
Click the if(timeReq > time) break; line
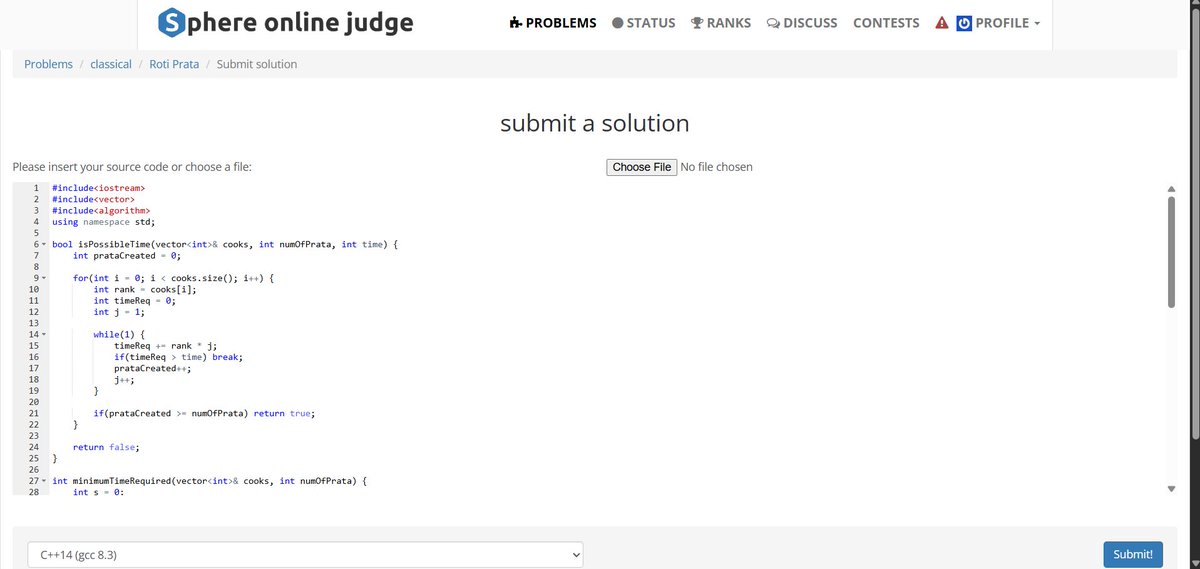click(179, 357)
